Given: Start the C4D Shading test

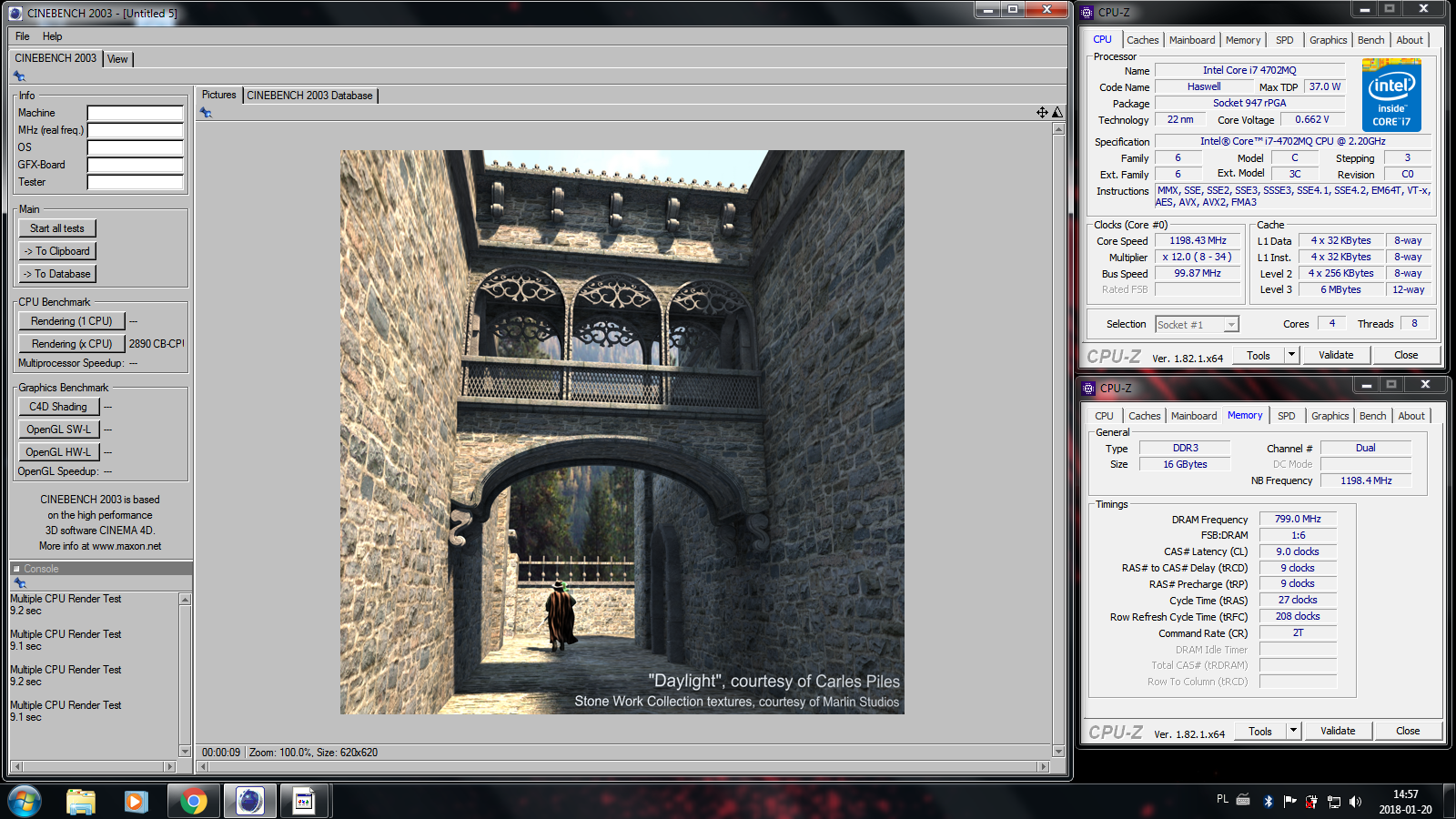Looking at the screenshot, I should [x=58, y=407].
